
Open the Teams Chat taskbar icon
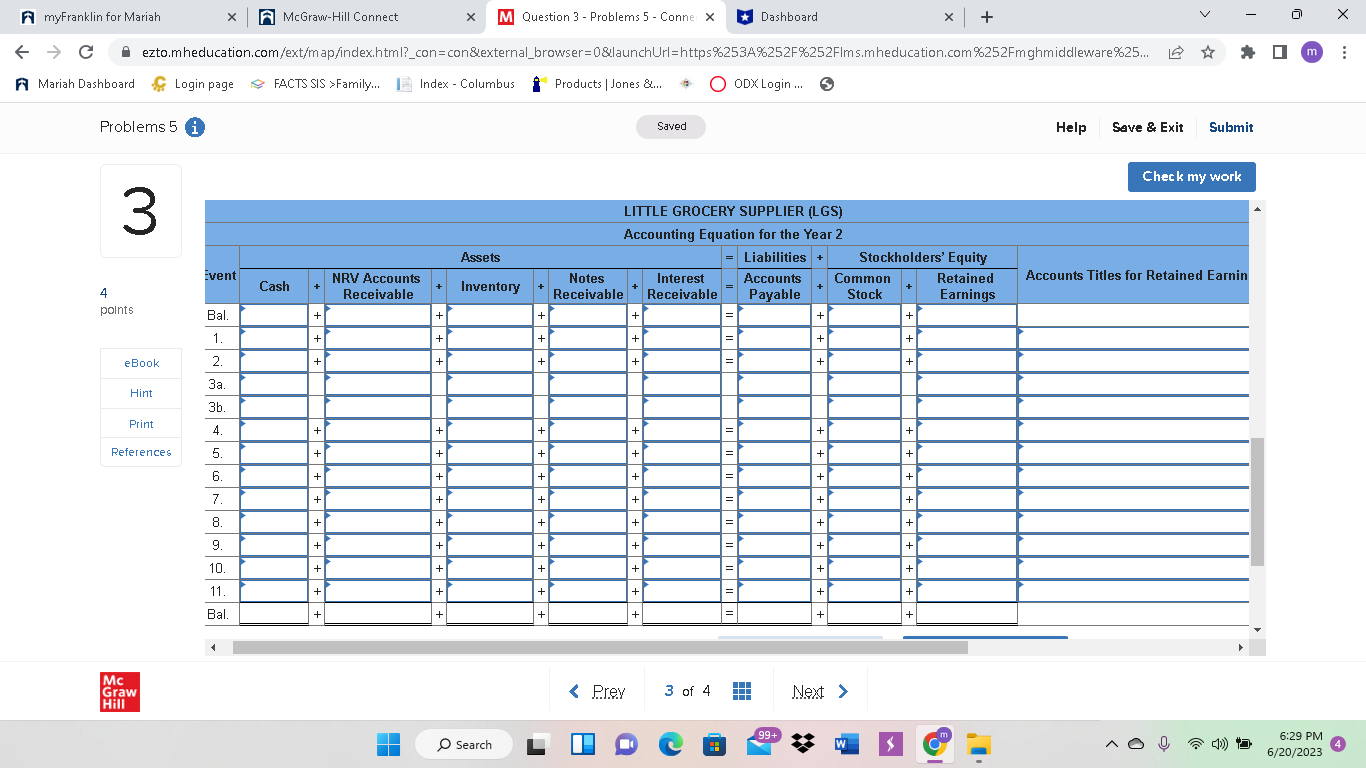(626, 744)
